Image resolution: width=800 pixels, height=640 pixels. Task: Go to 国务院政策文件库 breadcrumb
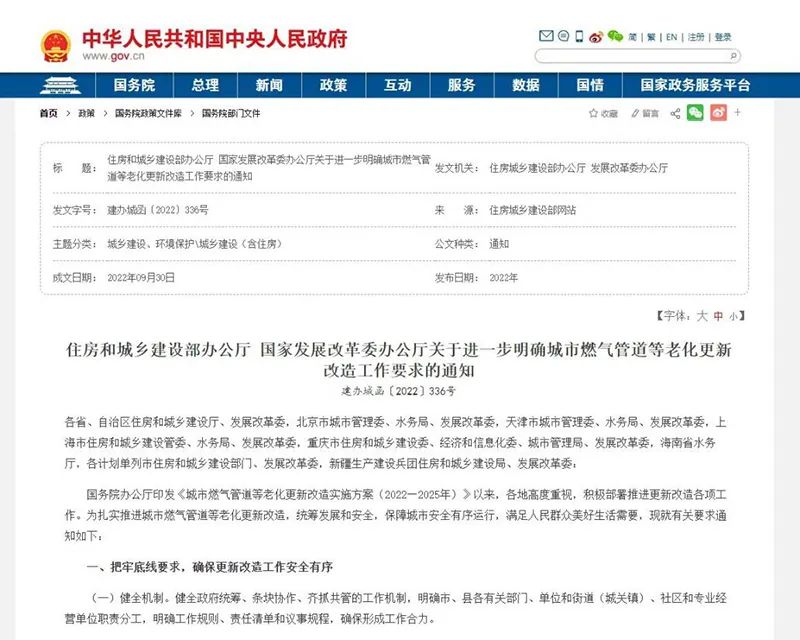148,113
